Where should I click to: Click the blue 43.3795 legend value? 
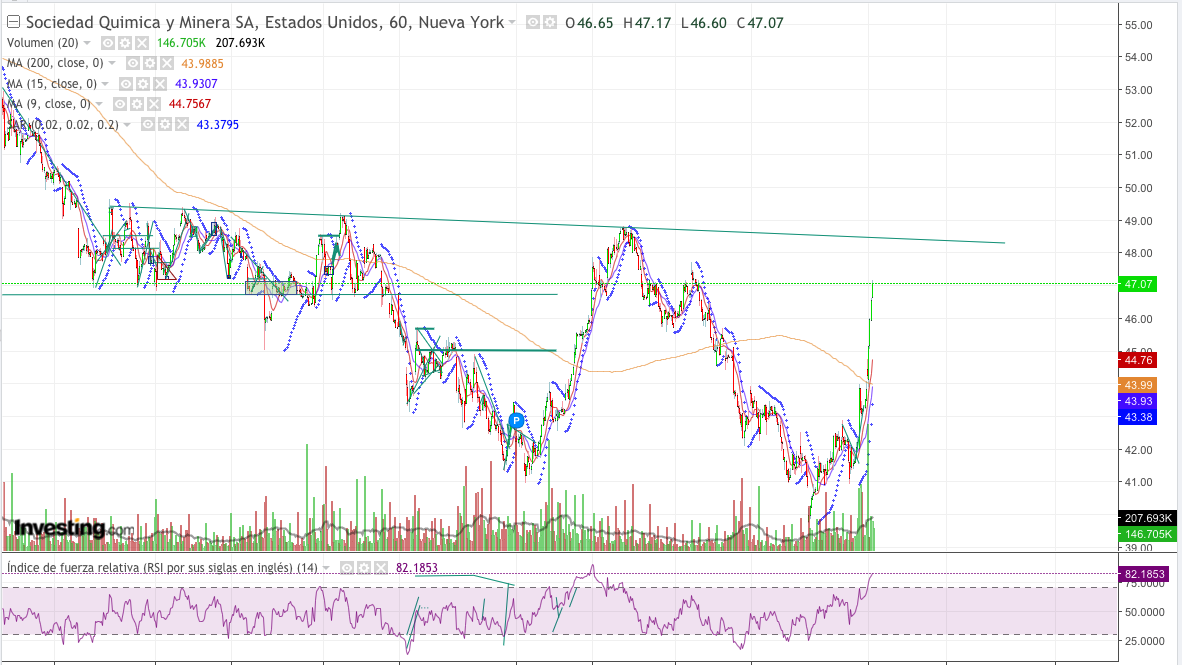(x=217, y=124)
